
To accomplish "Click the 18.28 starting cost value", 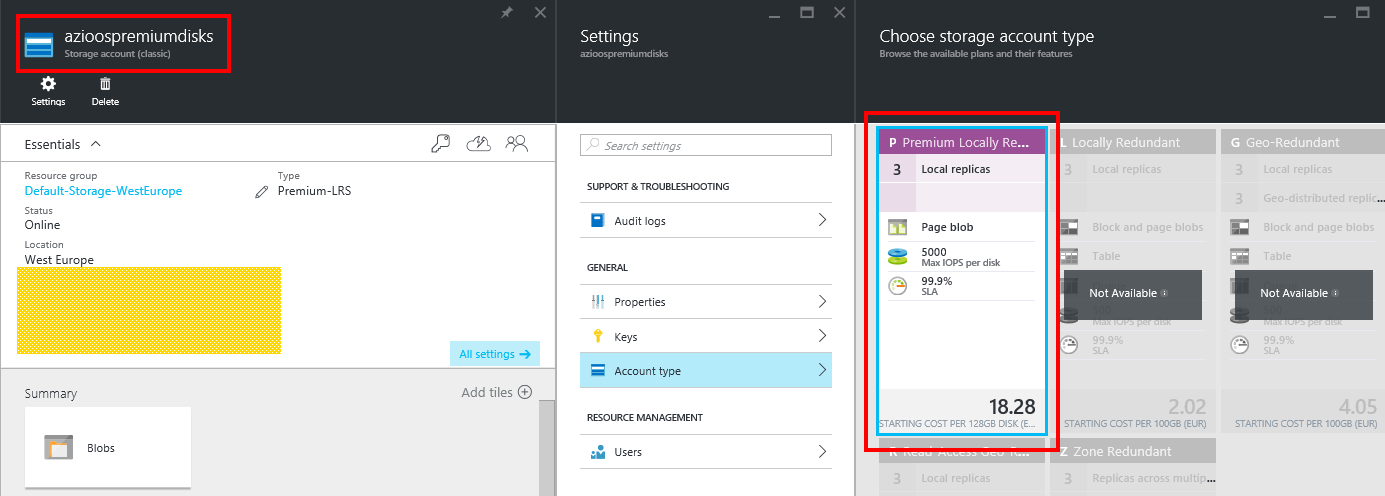I will (x=1011, y=406).
